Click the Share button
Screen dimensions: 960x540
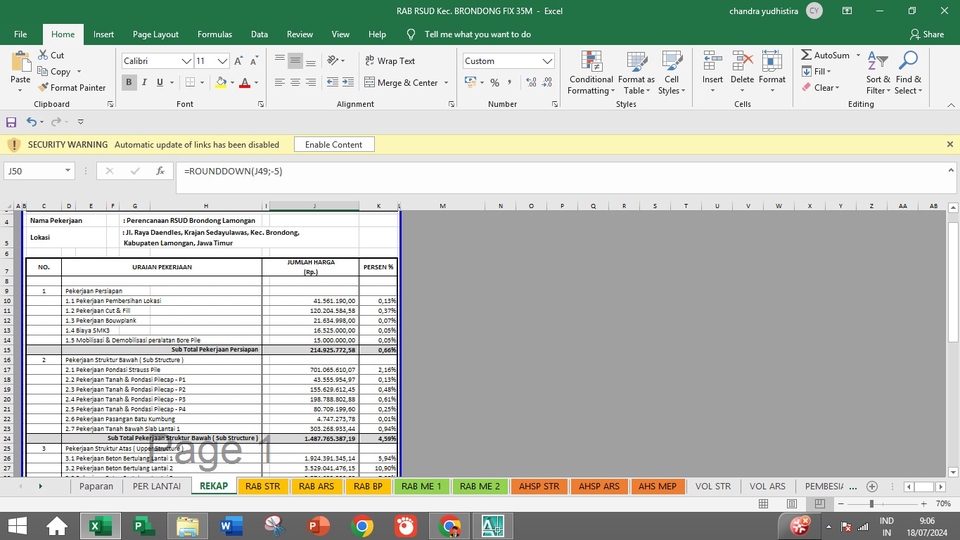925,34
